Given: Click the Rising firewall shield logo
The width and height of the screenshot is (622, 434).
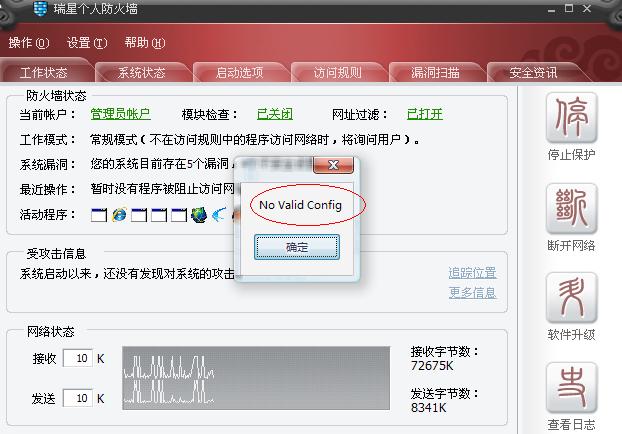Looking at the screenshot, I should pos(40,8).
